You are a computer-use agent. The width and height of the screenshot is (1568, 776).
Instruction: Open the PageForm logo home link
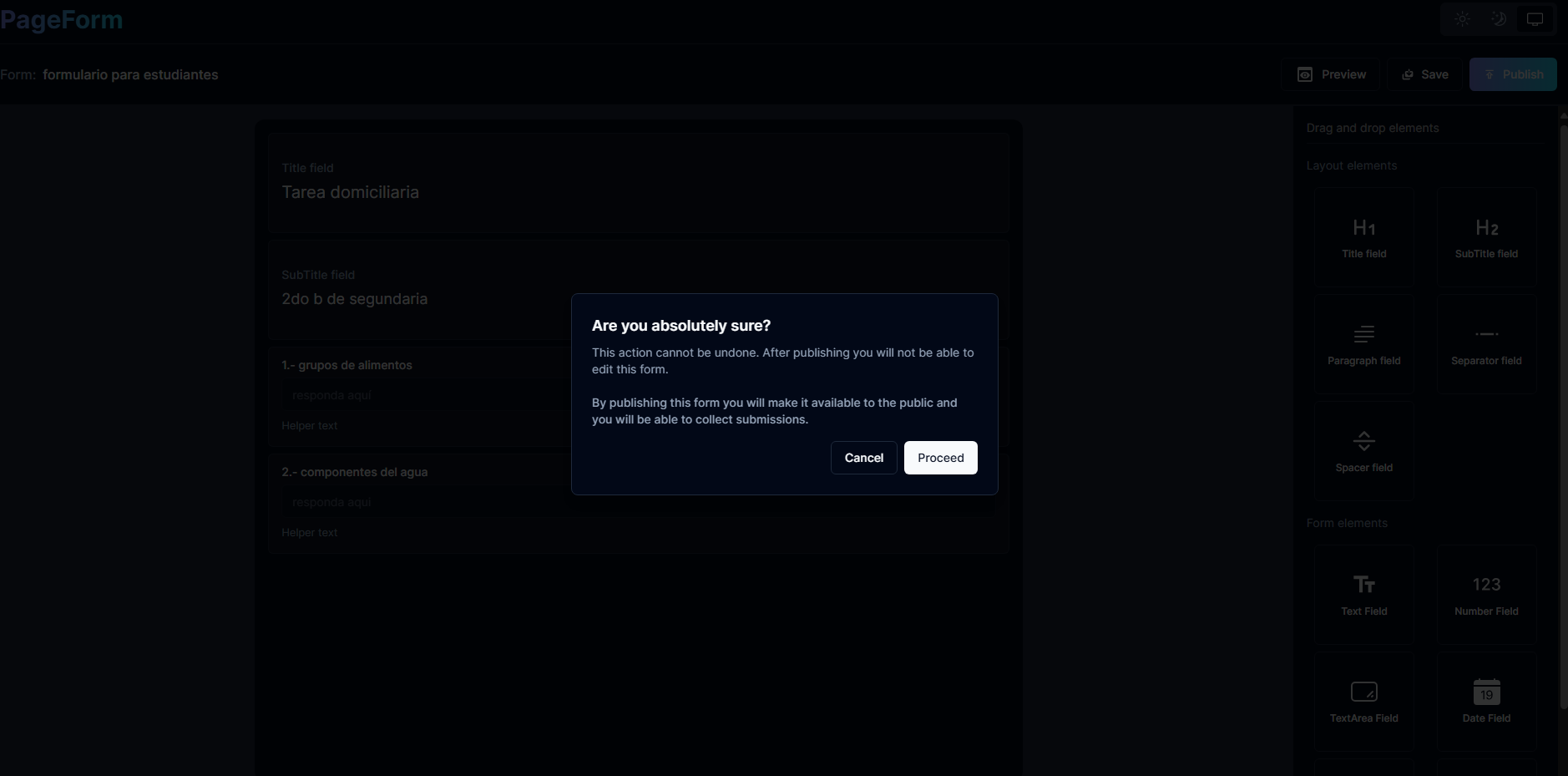[x=62, y=20]
